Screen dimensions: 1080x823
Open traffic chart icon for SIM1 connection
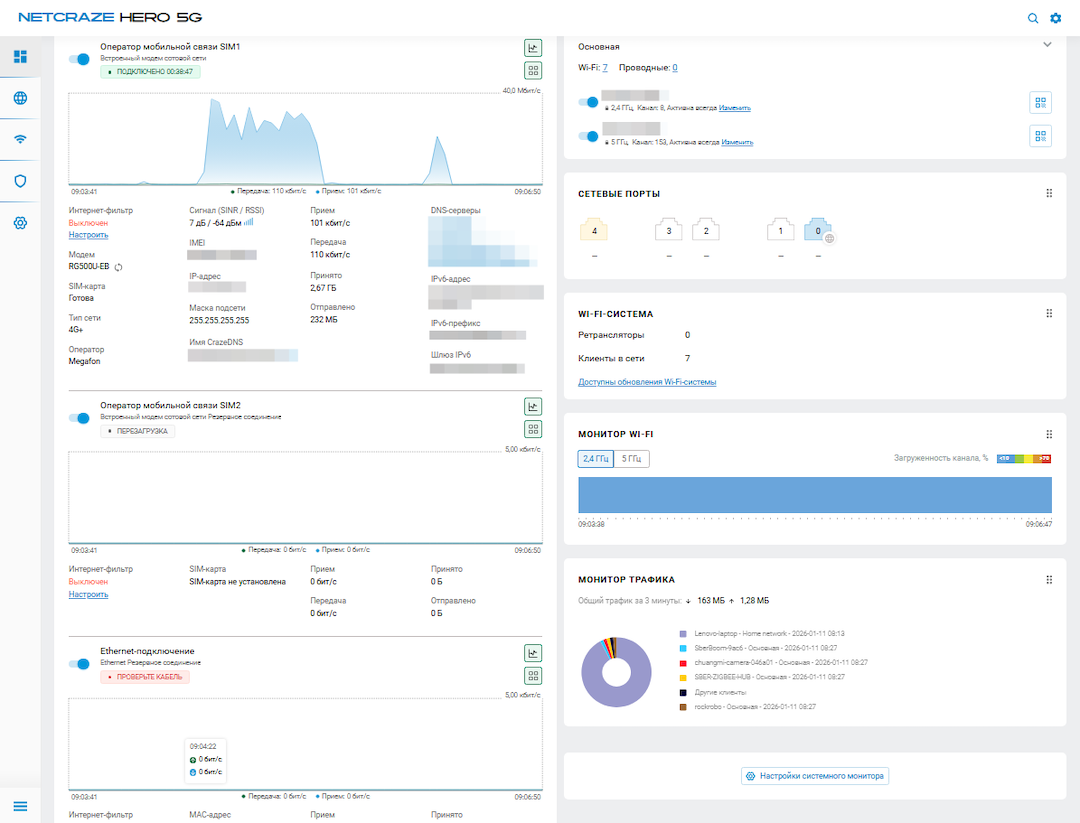(x=533, y=48)
